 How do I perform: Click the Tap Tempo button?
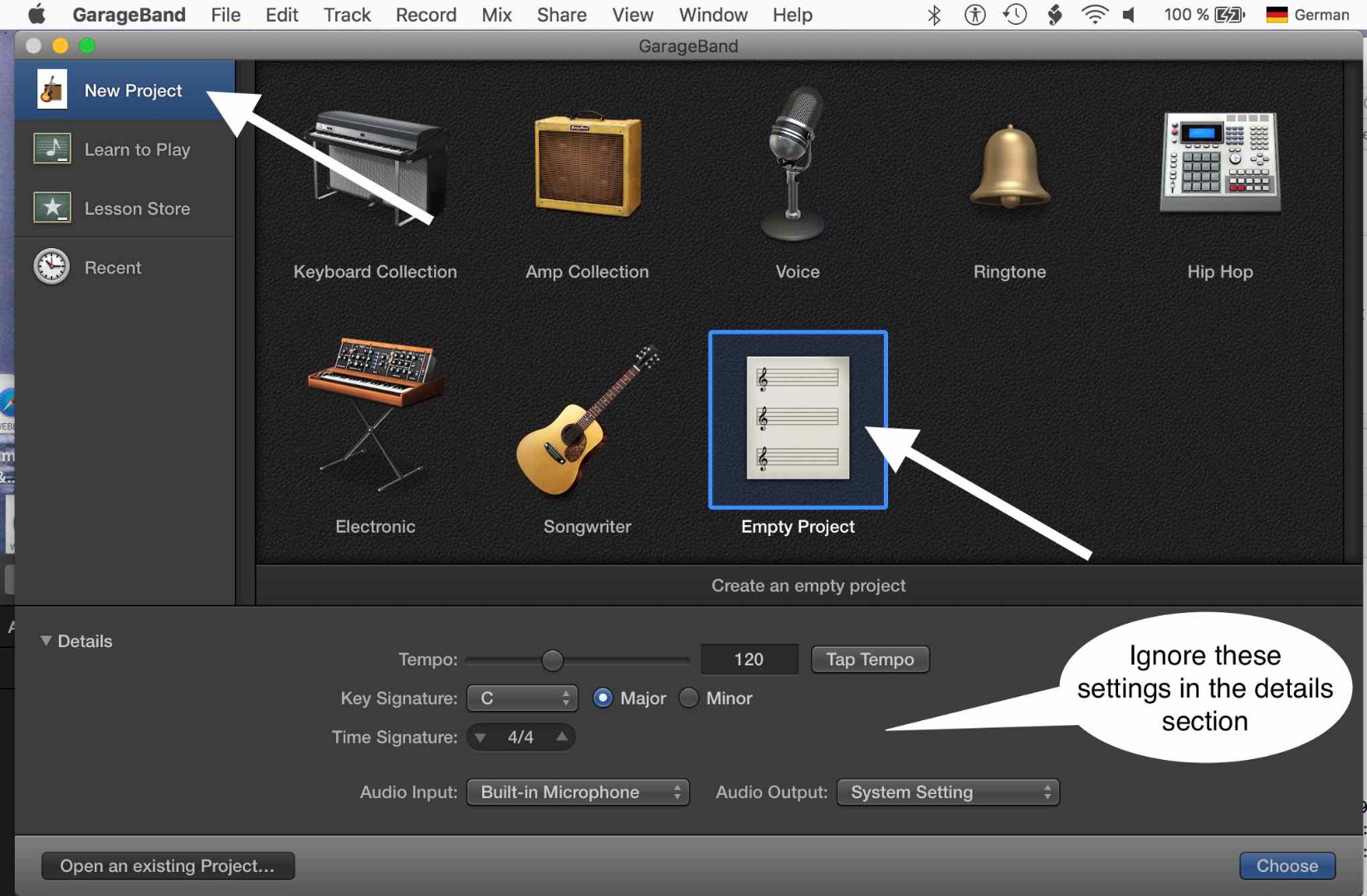click(x=870, y=660)
